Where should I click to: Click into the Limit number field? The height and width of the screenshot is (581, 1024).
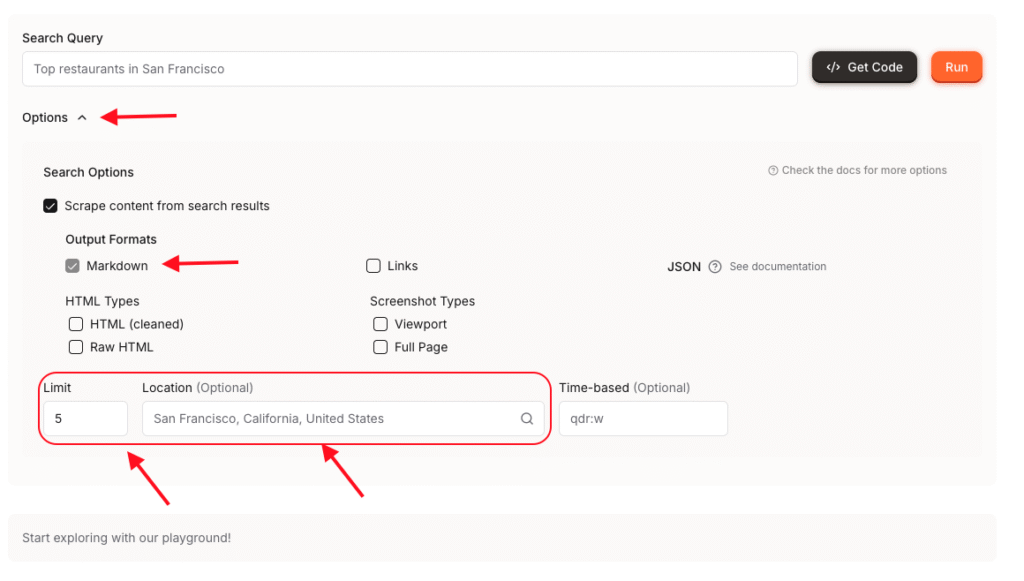pos(85,419)
